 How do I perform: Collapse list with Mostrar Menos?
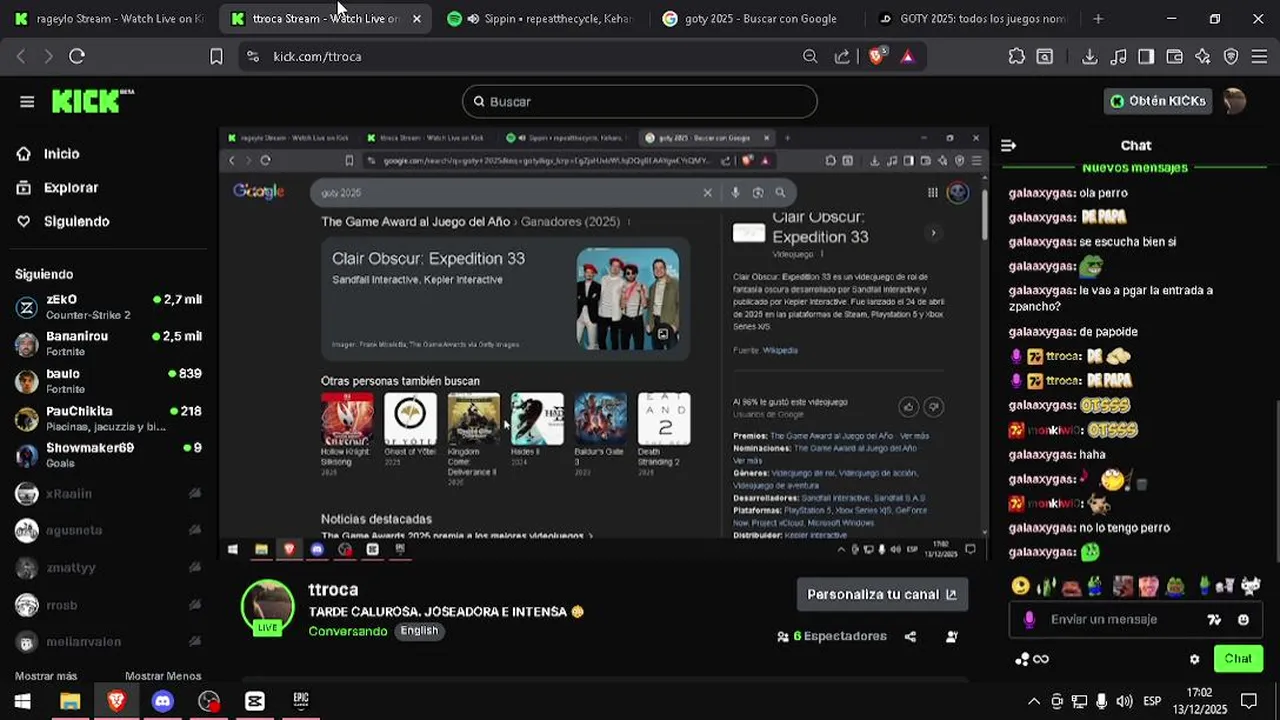click(163, 676)
